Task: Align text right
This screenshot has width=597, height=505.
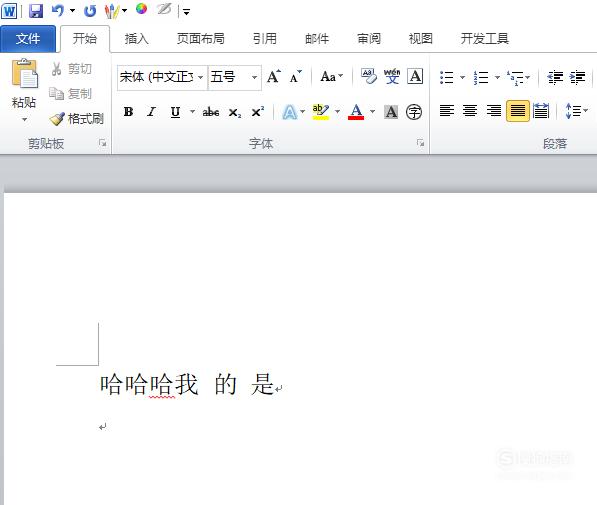Action: coord(494,111)
